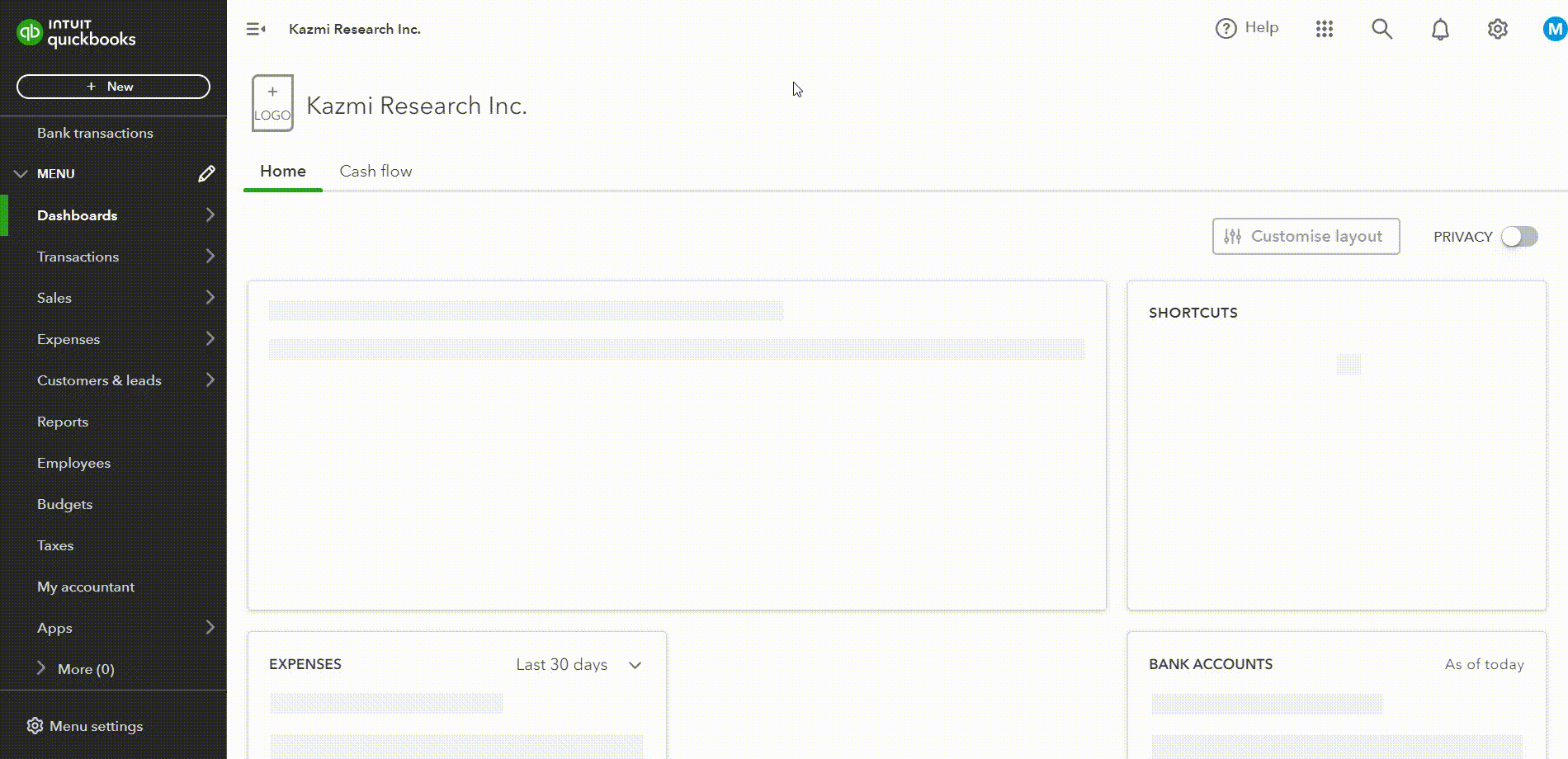Screen dimensions: 1568x759
Task: Open the Help menu
Action: [1247, 28]
